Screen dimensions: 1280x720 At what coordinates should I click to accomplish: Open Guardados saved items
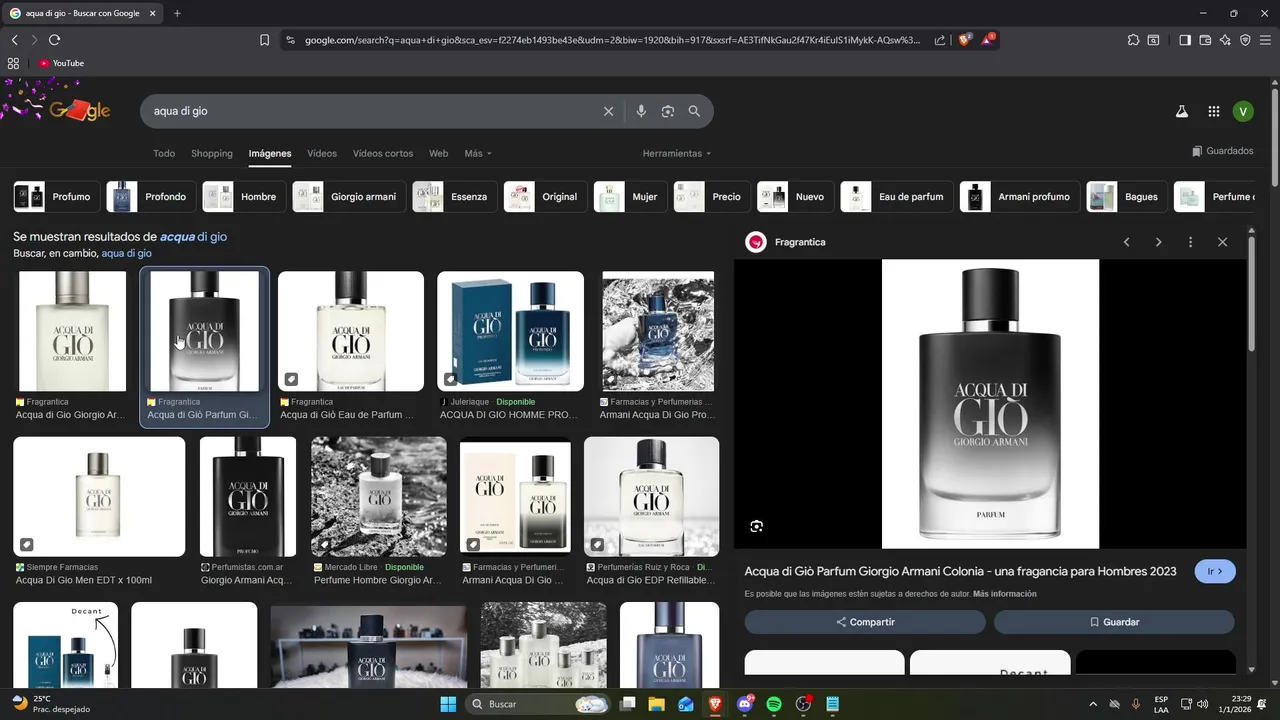pos(1222,151)
